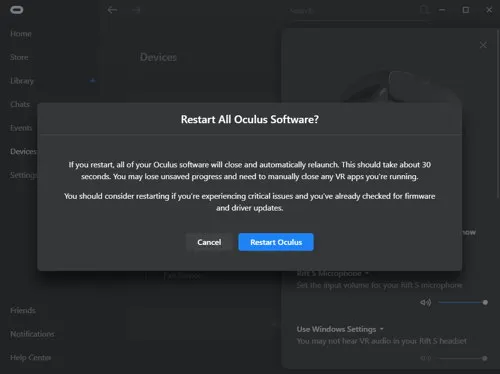
Task: Click the microphone volume speaker icon
Action: tap(426, 302)
